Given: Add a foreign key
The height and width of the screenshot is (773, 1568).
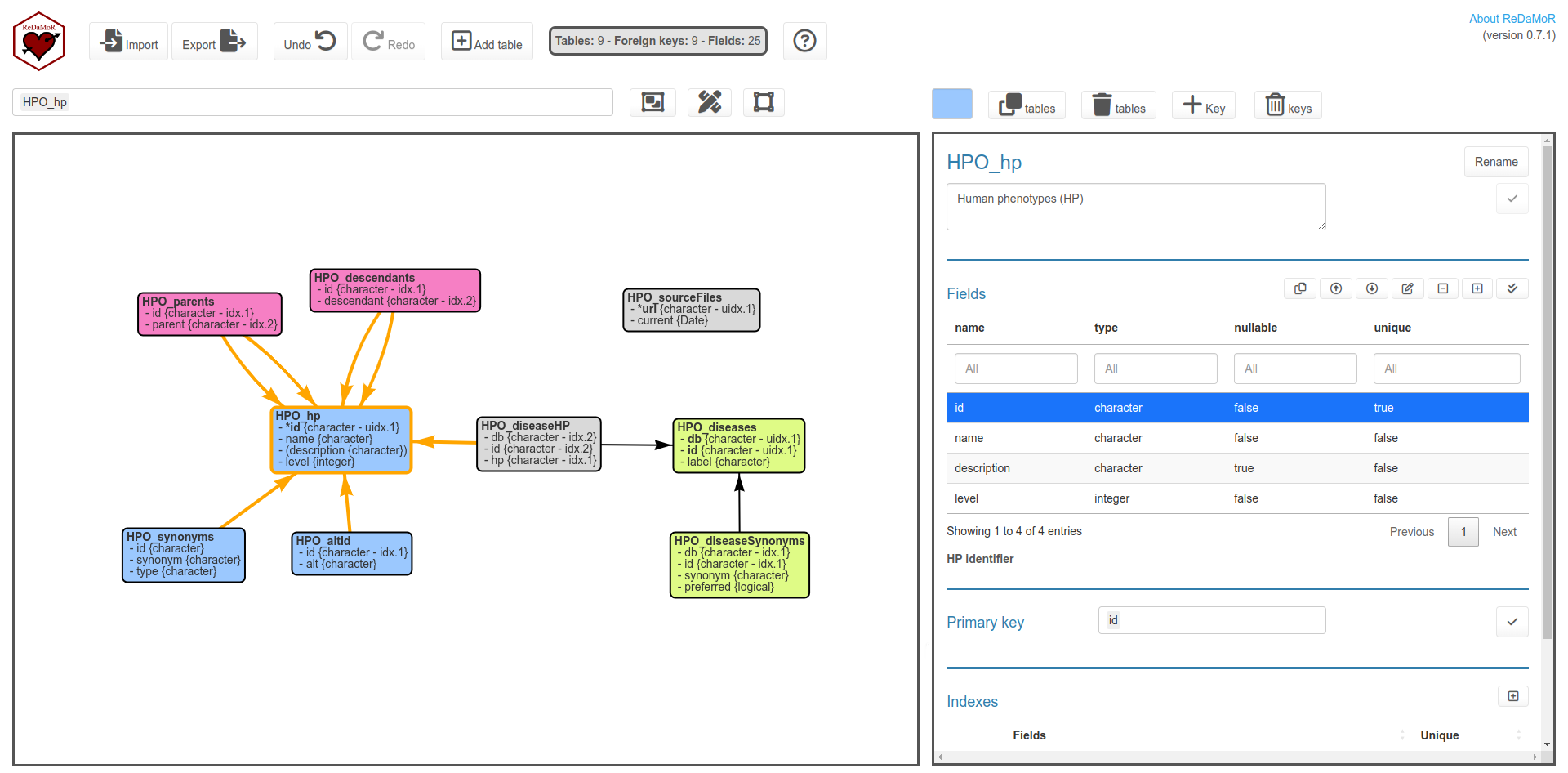Looking at the screenshot, I should 1203,105.
